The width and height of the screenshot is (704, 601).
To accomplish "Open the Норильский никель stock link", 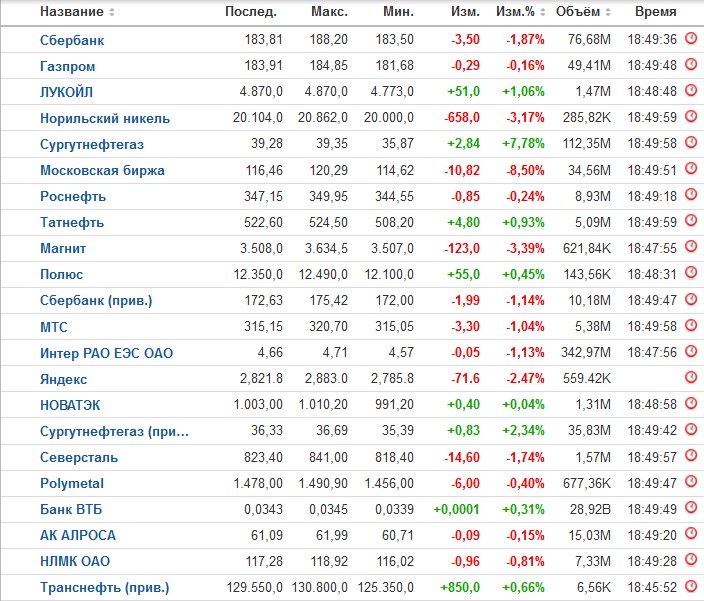I will [105, 118].
